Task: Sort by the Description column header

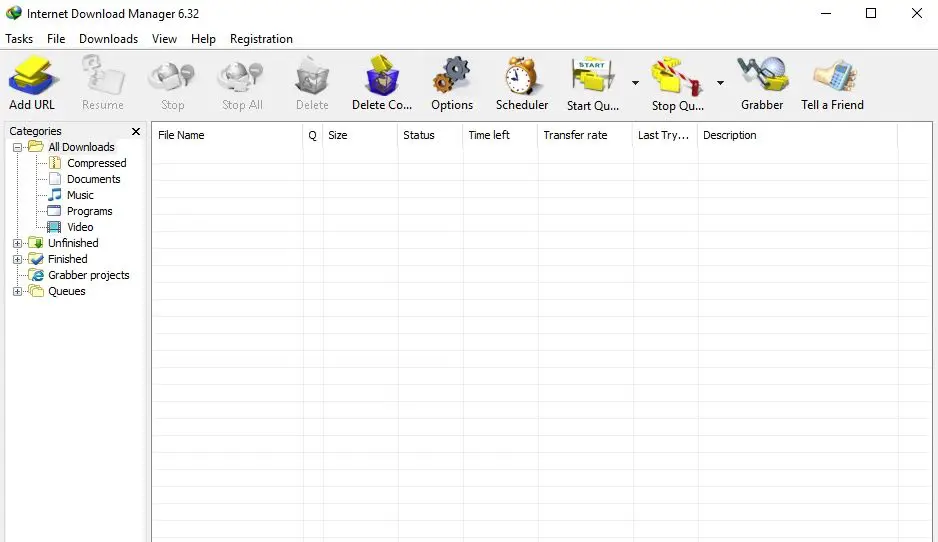Action: tap(797, 135)
